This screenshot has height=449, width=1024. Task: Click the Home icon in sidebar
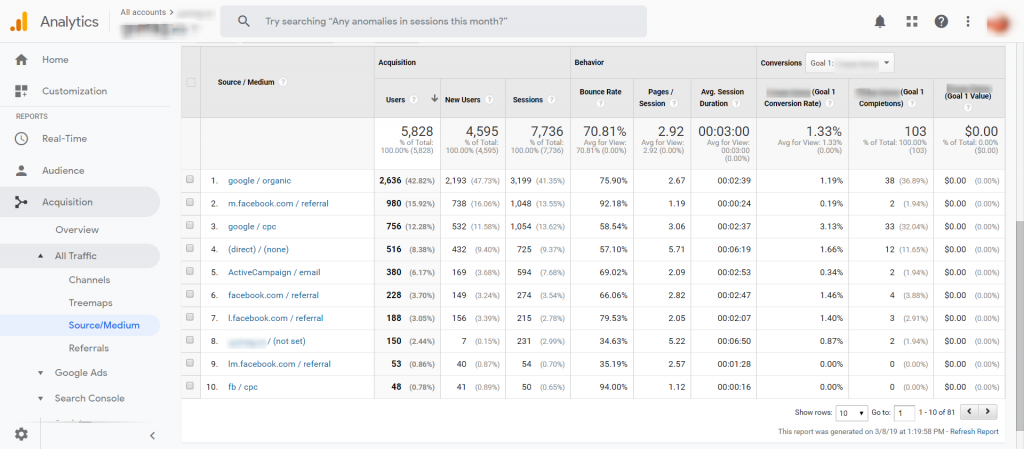pos(21,60)
